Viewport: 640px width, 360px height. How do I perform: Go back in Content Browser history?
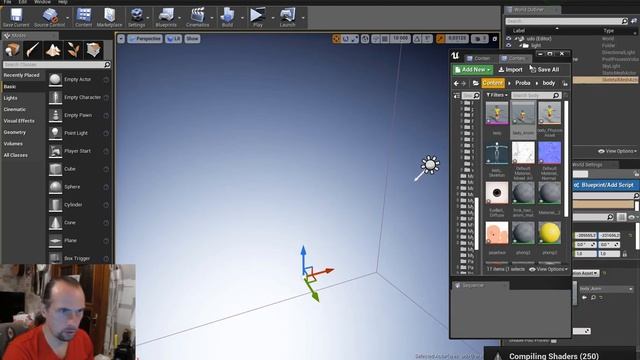(x=456, y=83)
